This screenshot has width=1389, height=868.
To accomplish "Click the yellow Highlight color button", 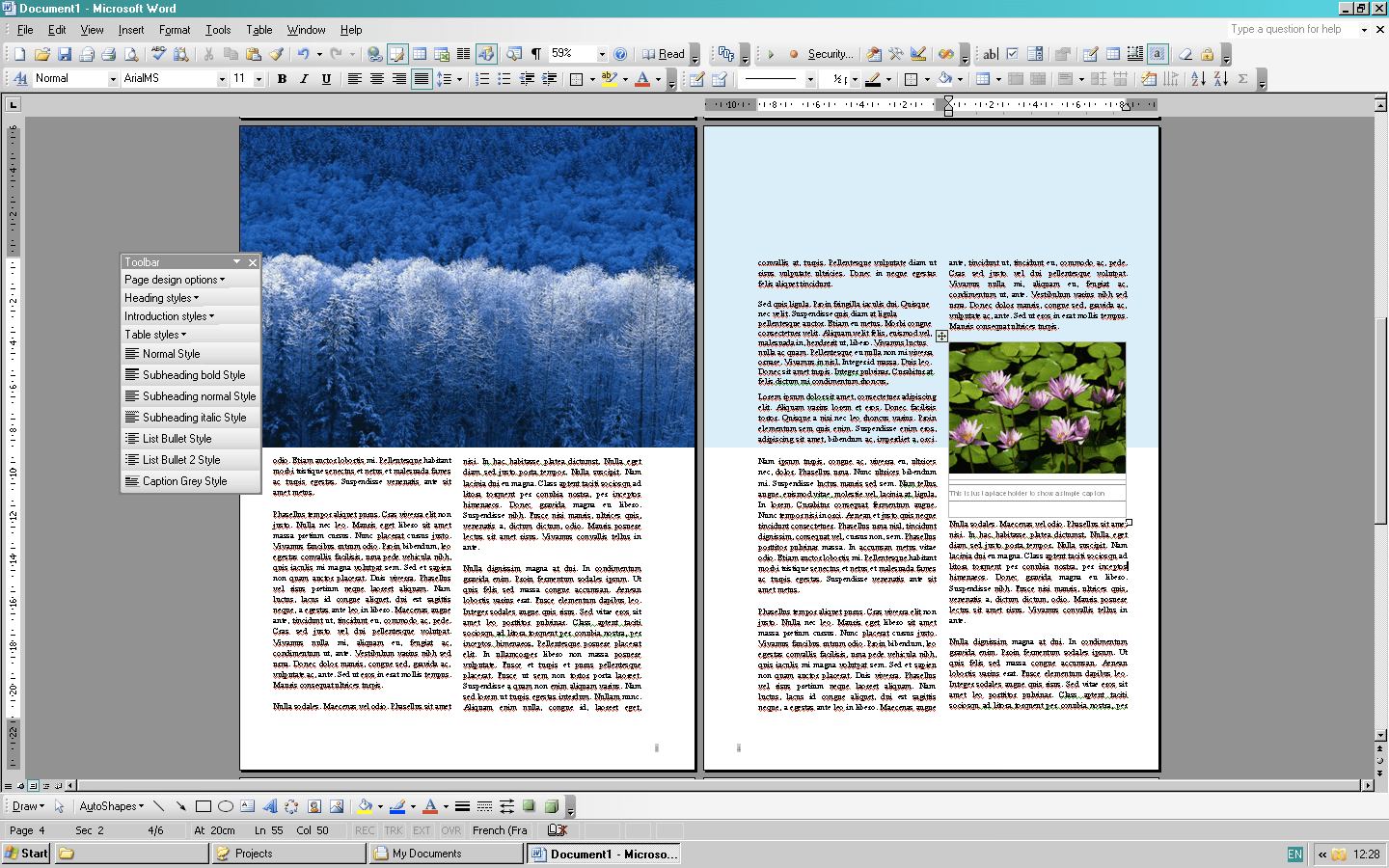I will coord(608,79).
